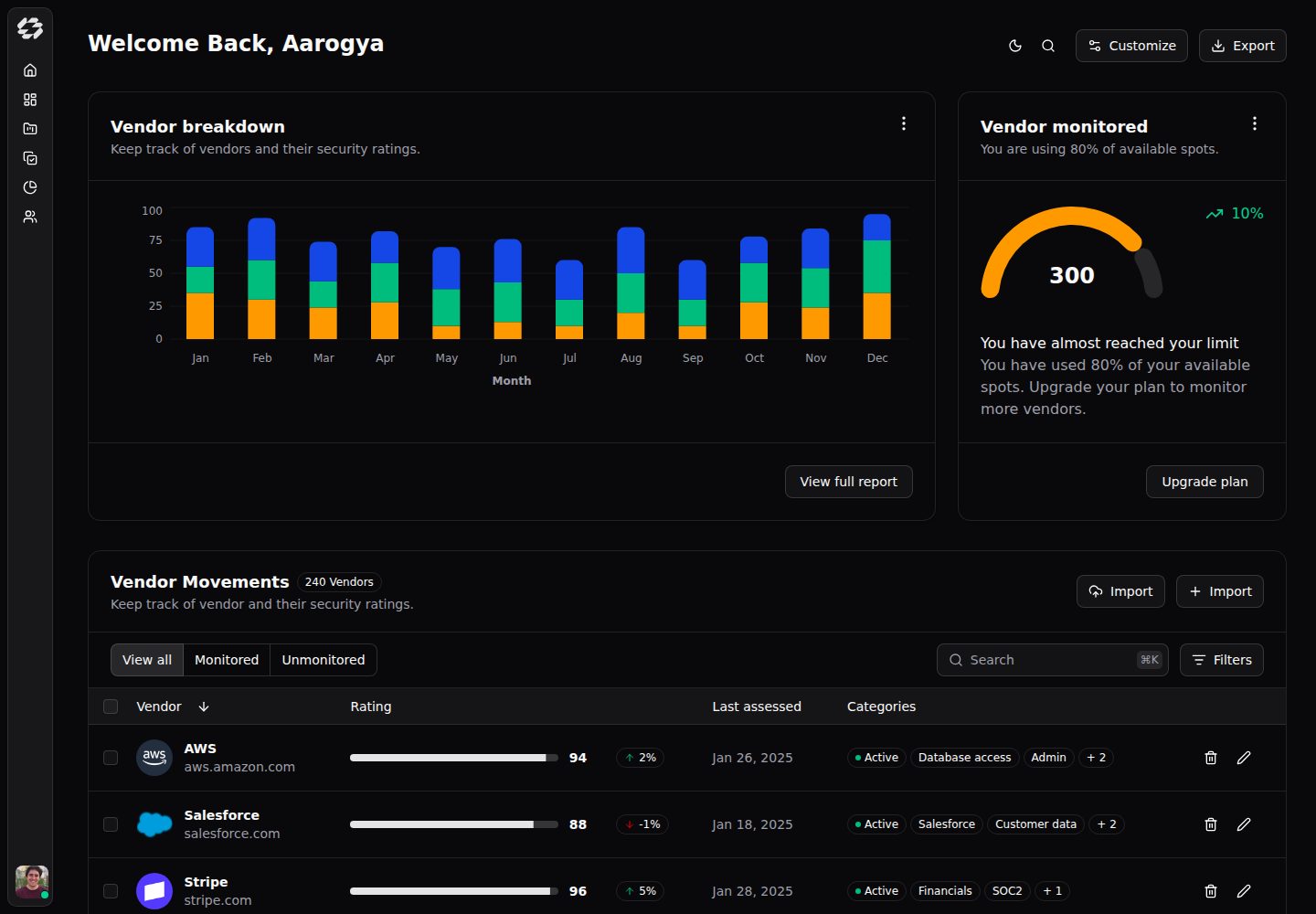
Task: Click the AWS rating progress bar
Action: (x=454, y=758)
